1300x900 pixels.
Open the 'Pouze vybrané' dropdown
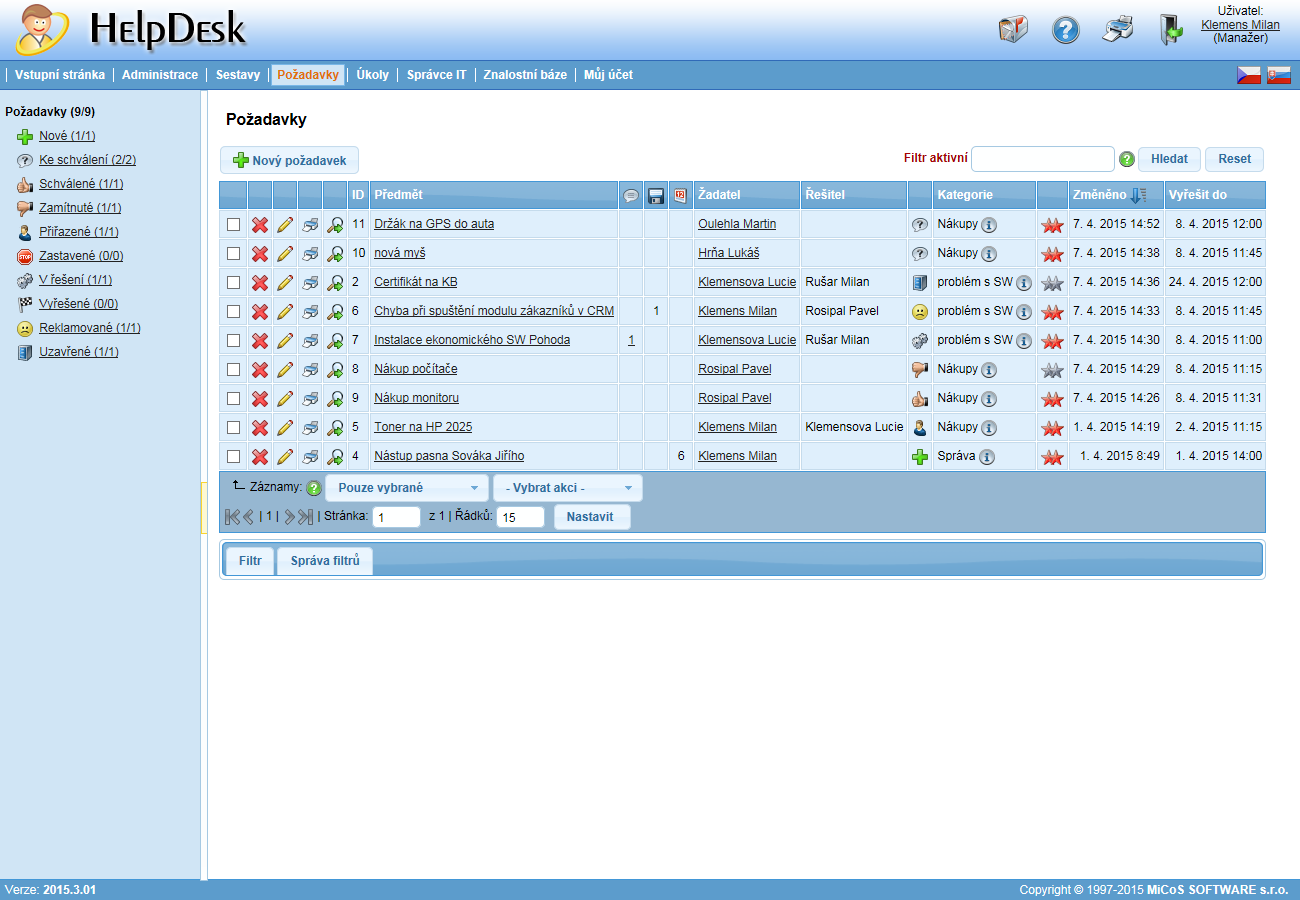tap(407, 488)
